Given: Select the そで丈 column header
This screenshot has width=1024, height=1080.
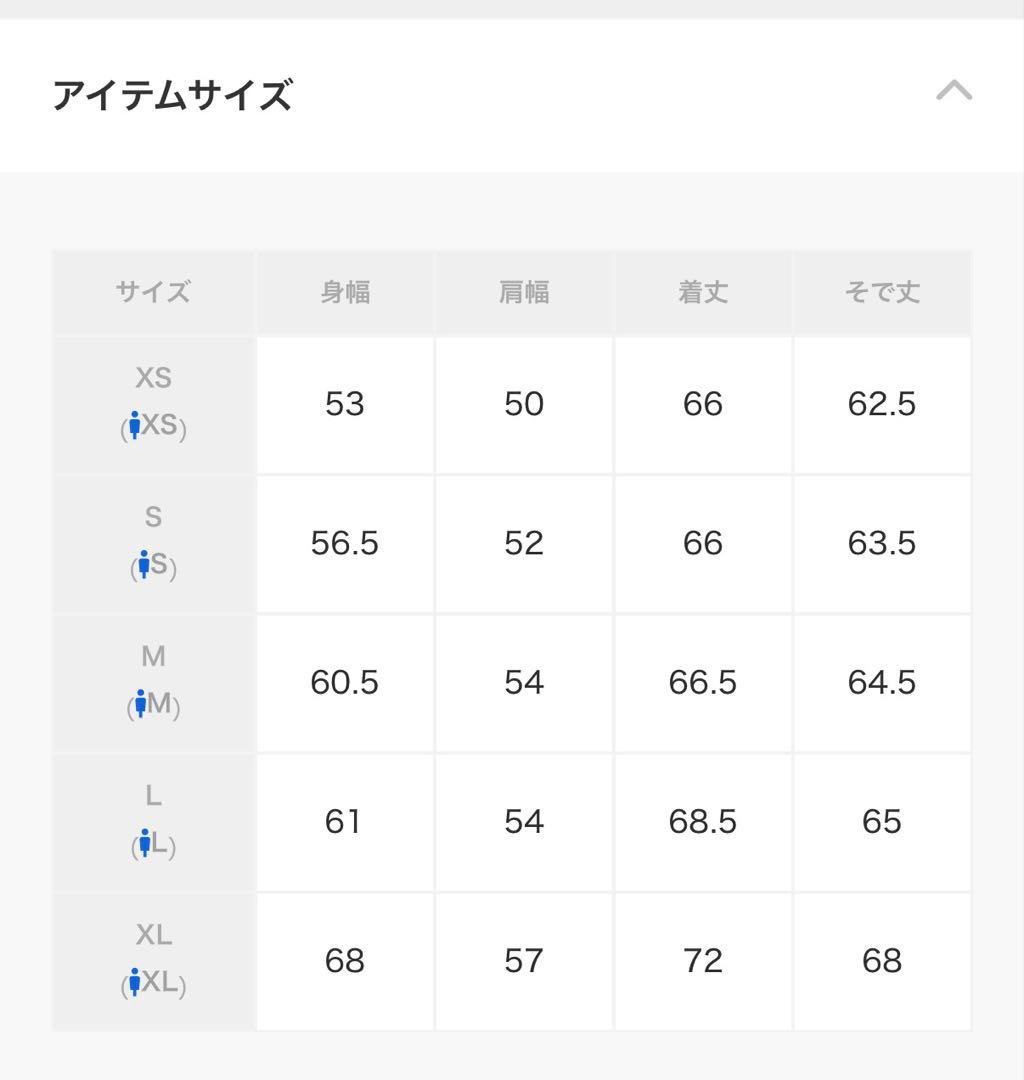Looking at the screenshot, I should click(x=882, y=292).
